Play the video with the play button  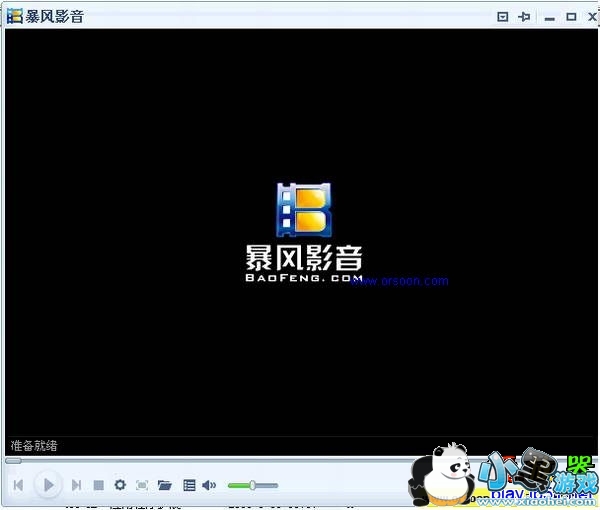point(48,485)
